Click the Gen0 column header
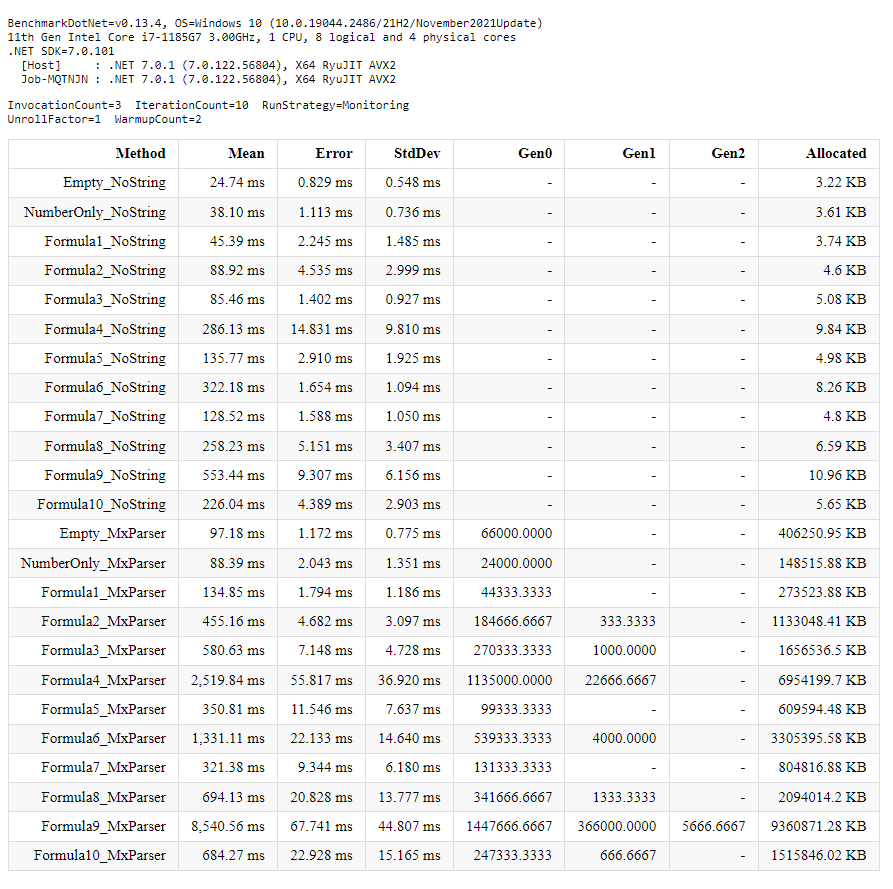 pos(535,153)
